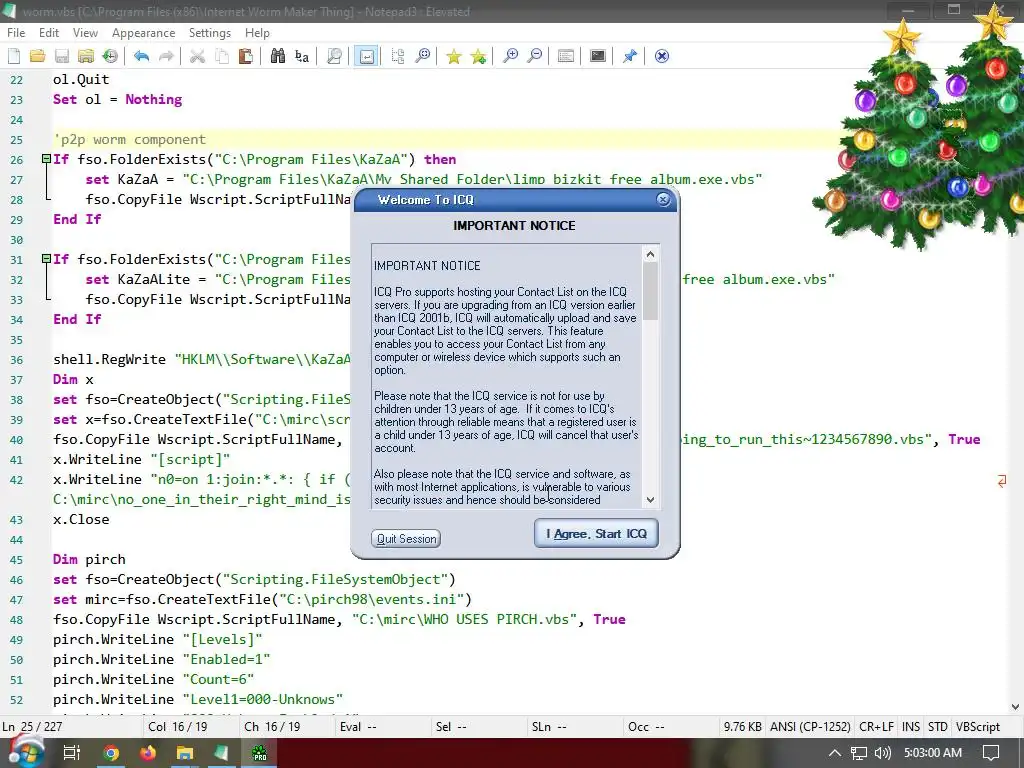Click the IMPORTANT NOTICE text area
The width and height of the screenshot is (1024, 768).
[507, 376]
